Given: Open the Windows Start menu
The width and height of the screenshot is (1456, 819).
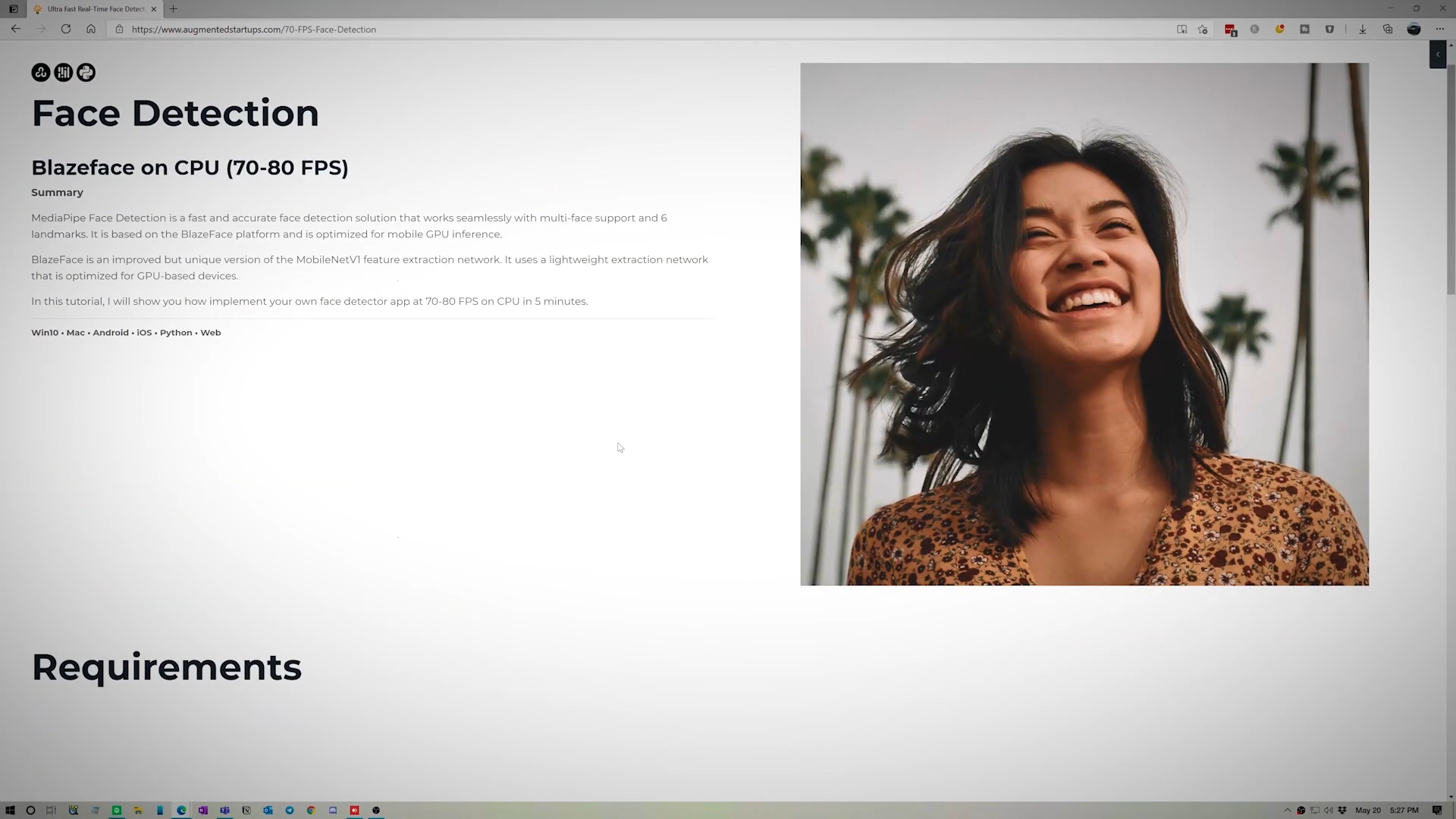Looking at the screenshot, I should coord(10,810).
